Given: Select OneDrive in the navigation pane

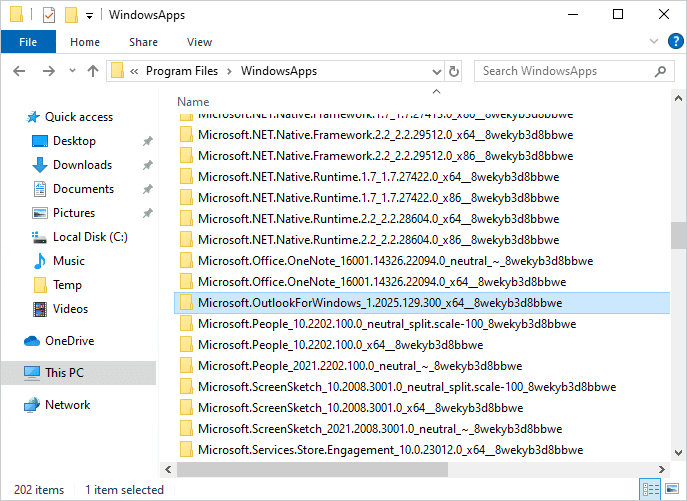Looking at the screenshot, I should point(69,341).
